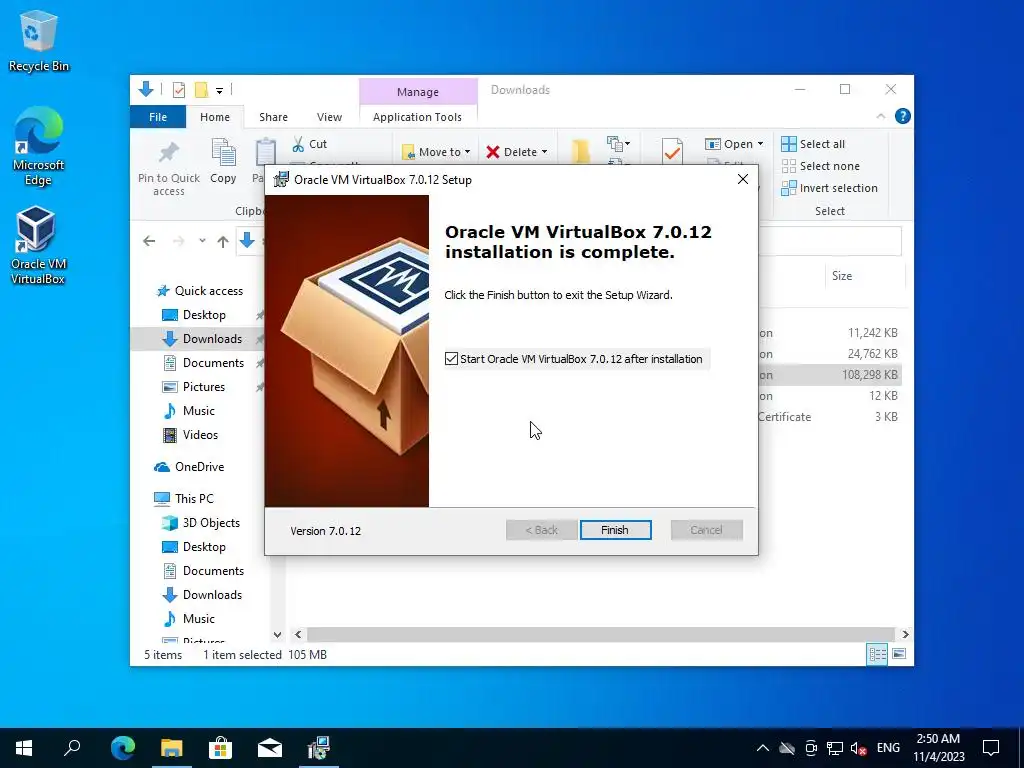Open File Explorer taskbar icon

pyautogui.click(x=171, y=748)
